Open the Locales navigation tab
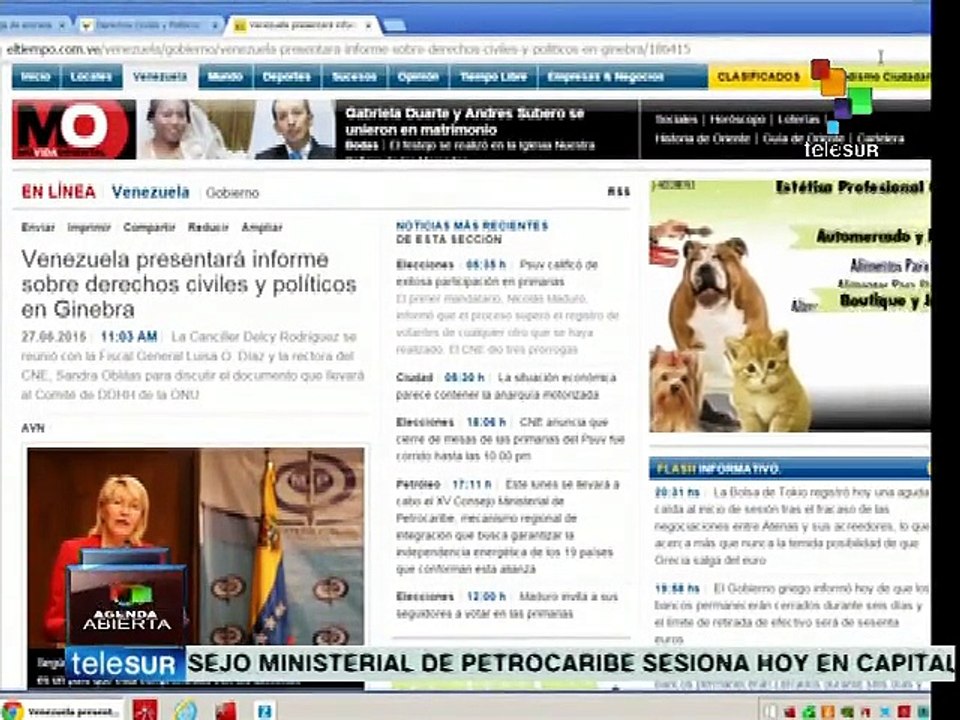Viewport: 960px width, 720px height. (91, 77)
